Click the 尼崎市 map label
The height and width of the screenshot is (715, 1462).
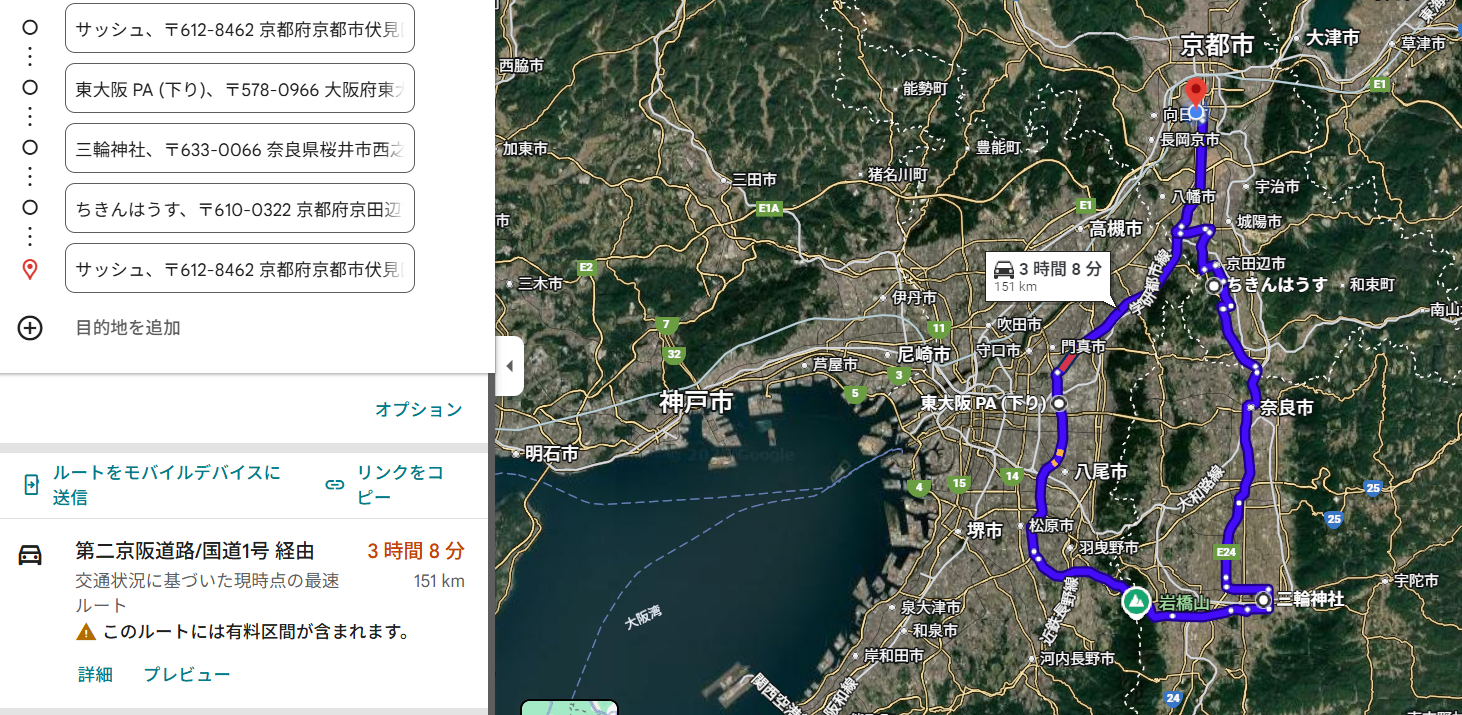[x=923, y=353]
